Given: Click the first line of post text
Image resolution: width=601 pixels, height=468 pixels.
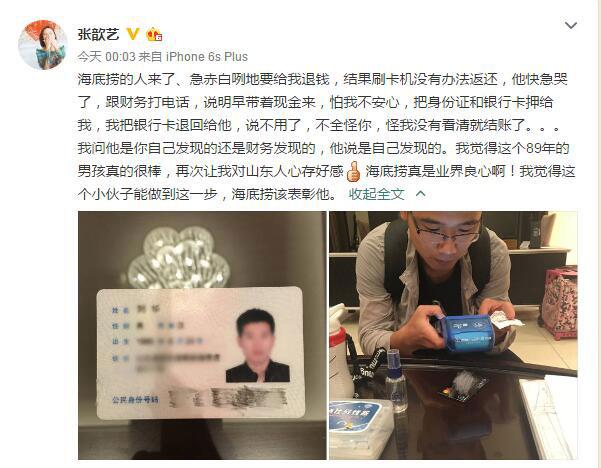Looking at the screenshot, I should coord(322,79).
